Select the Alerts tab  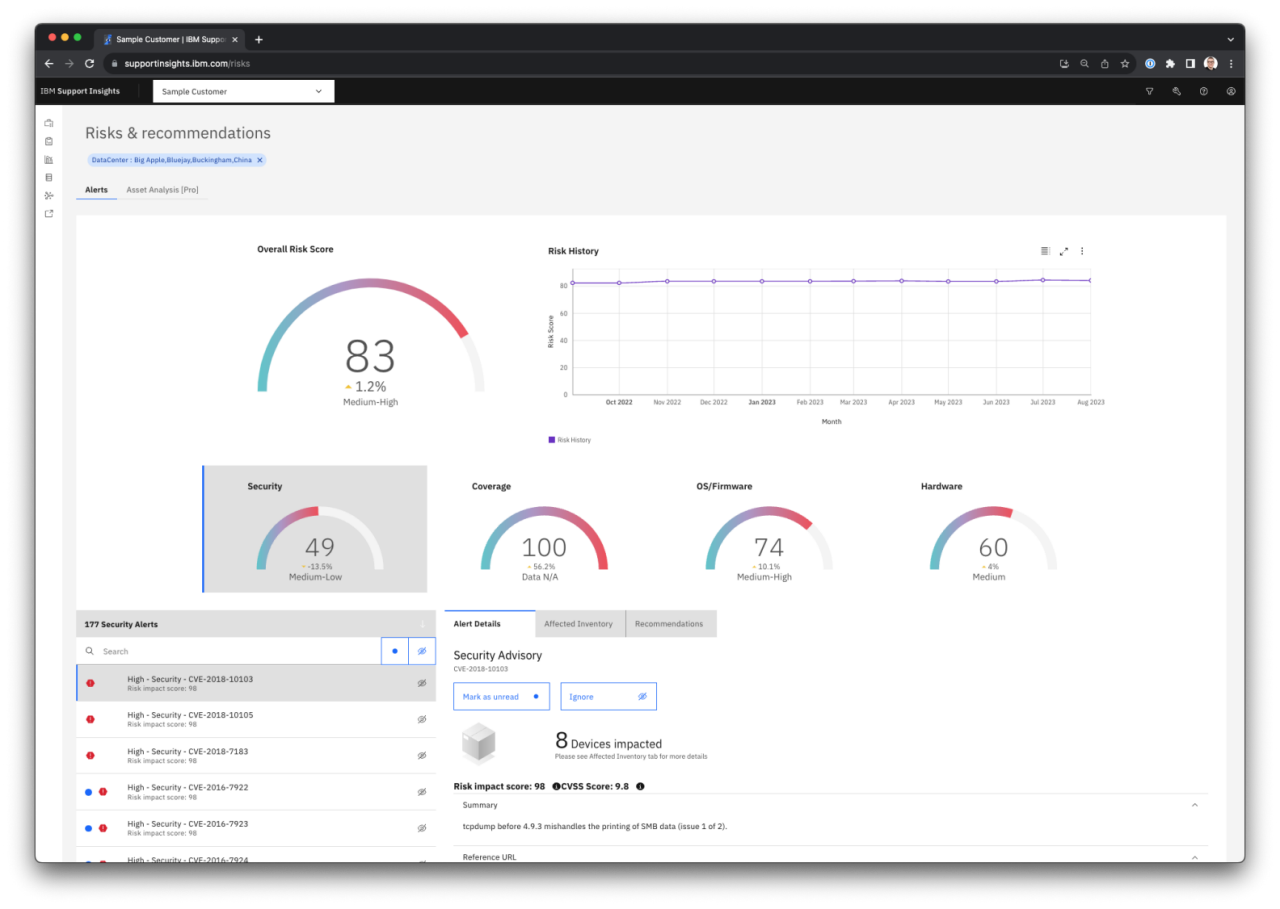[x=97, y=189]
